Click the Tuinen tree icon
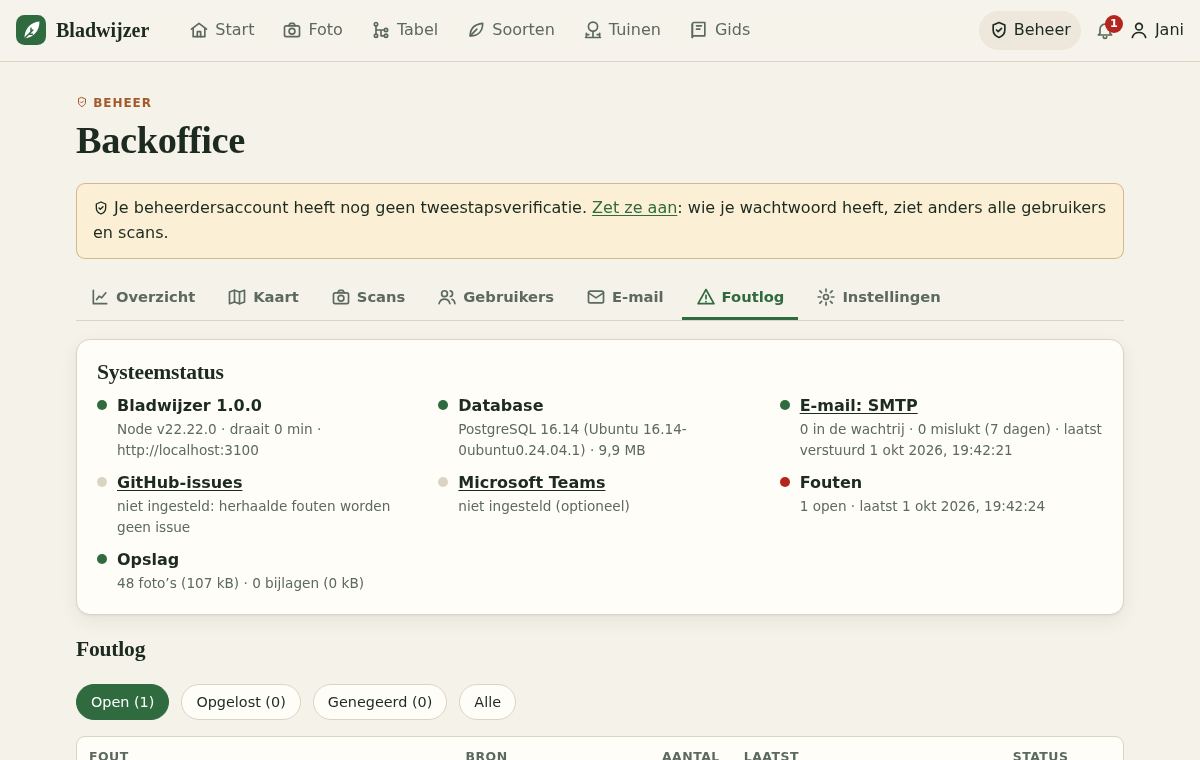This screenshot has height=760, width=1200. (593, 30)
